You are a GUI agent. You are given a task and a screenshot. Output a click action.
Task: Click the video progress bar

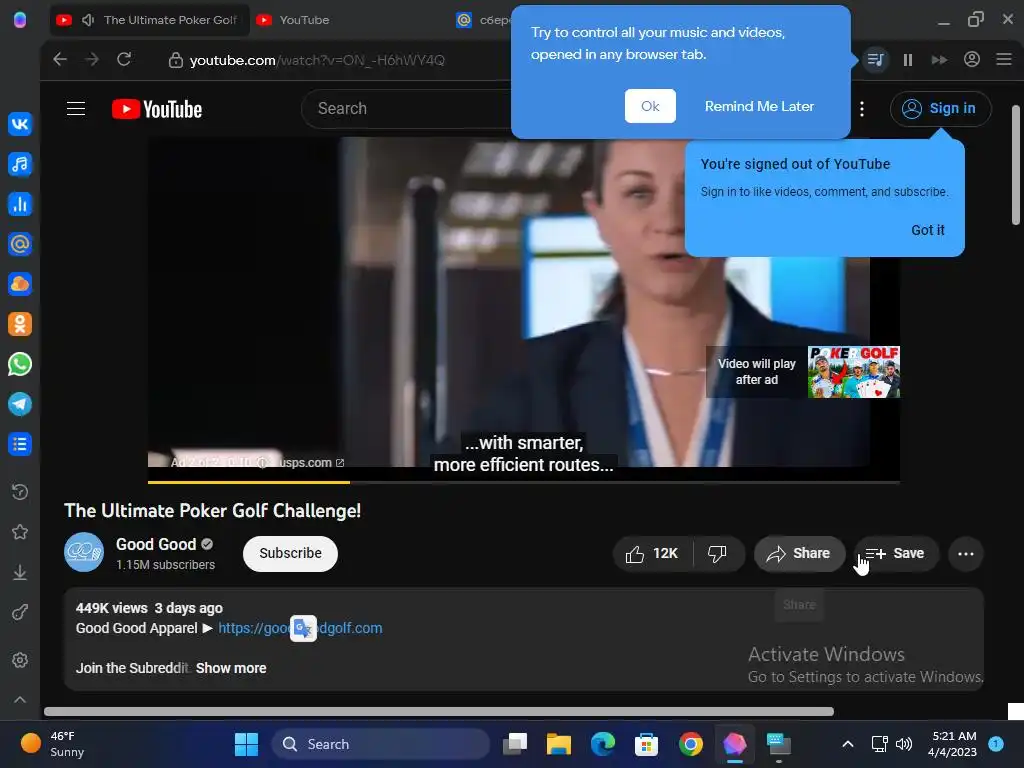(x=524, y=482)
